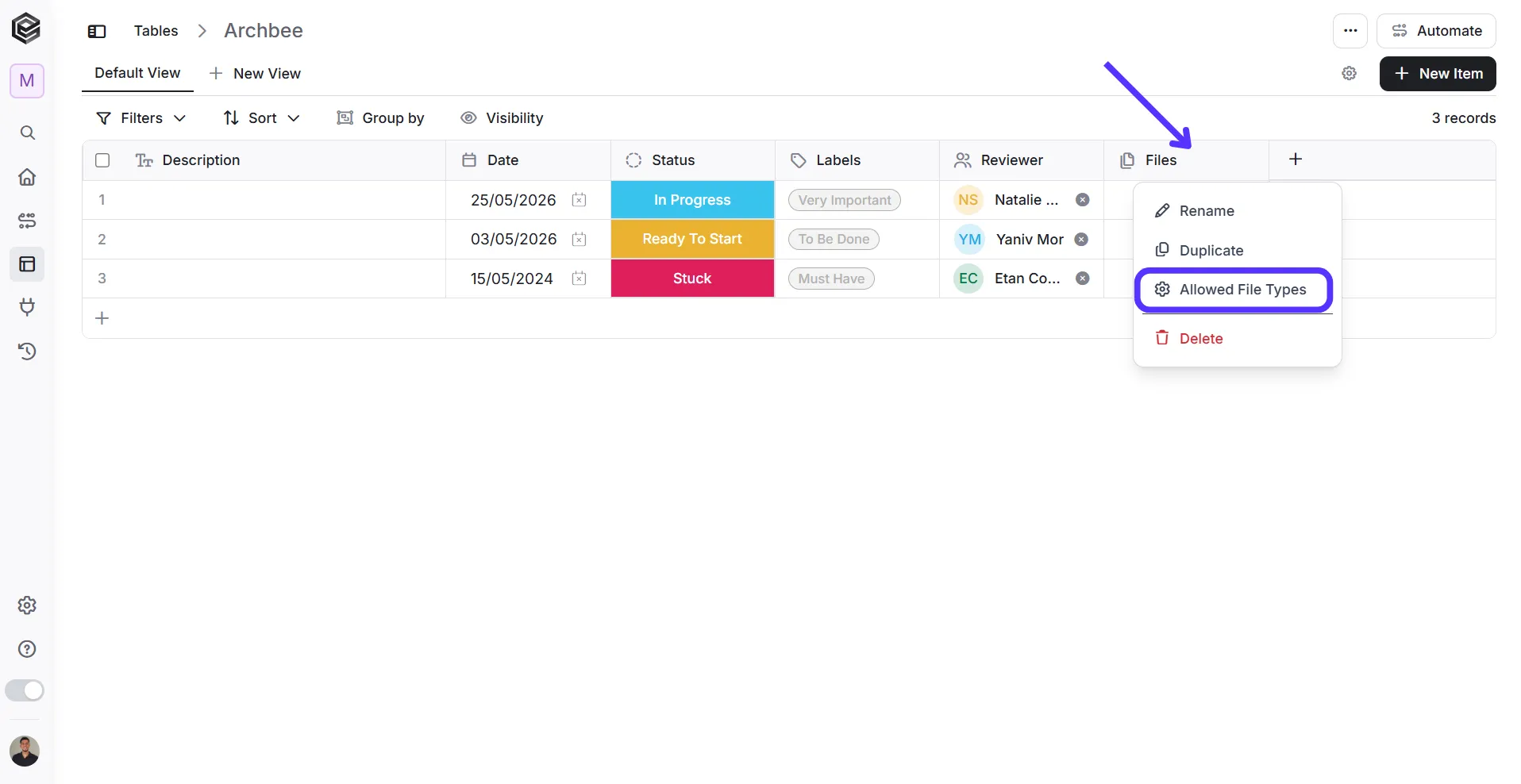Go to home via sidebar house icon
This screenshot has height=784, width=1521.
click(27, 177)
